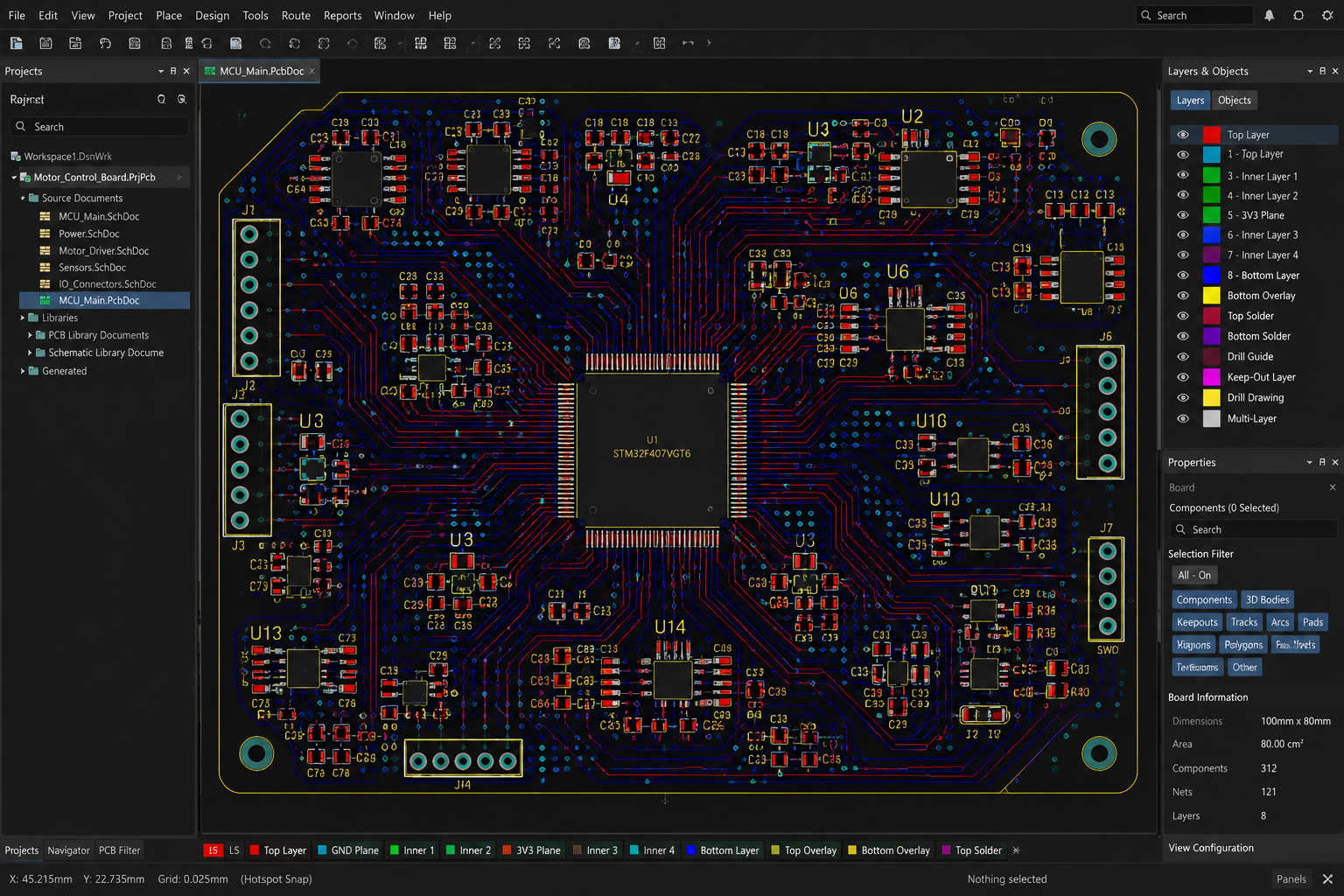Image resolution: width=1344 pixels, height=896 pixels.
Task: Click the refresh icon in Projects panel header
Action: (161, 100)
